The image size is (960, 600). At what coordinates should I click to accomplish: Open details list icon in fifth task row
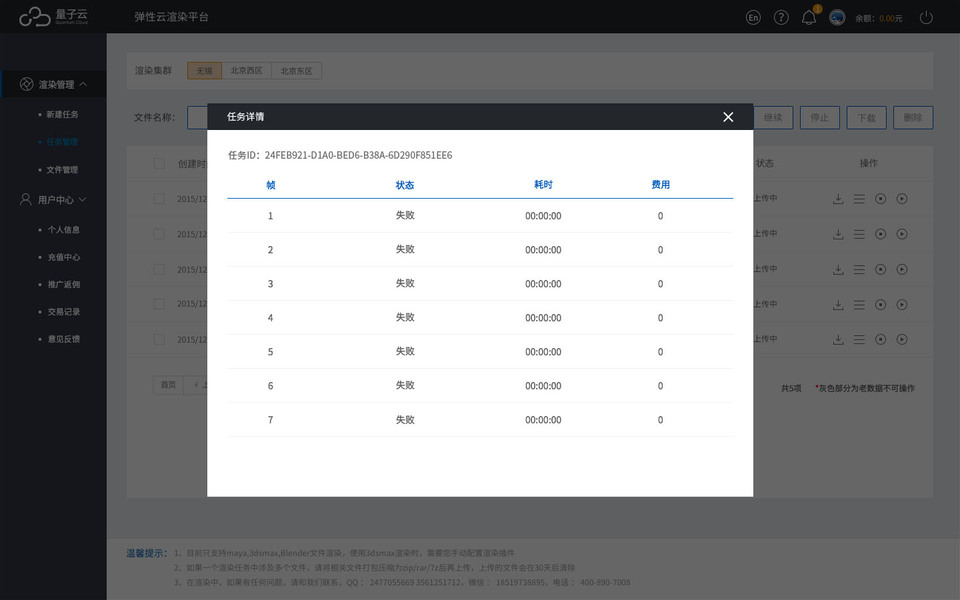860,339
